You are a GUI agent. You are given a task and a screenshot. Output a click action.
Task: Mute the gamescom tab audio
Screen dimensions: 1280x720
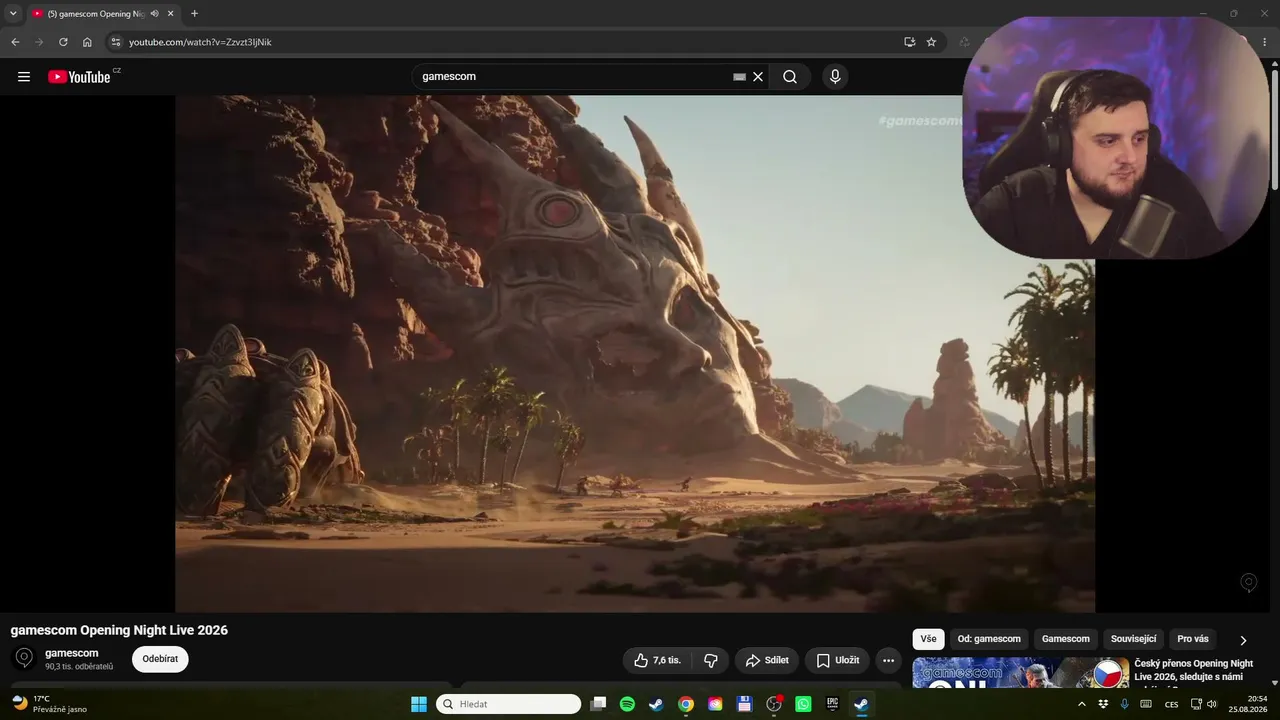[x=155, y=14]
